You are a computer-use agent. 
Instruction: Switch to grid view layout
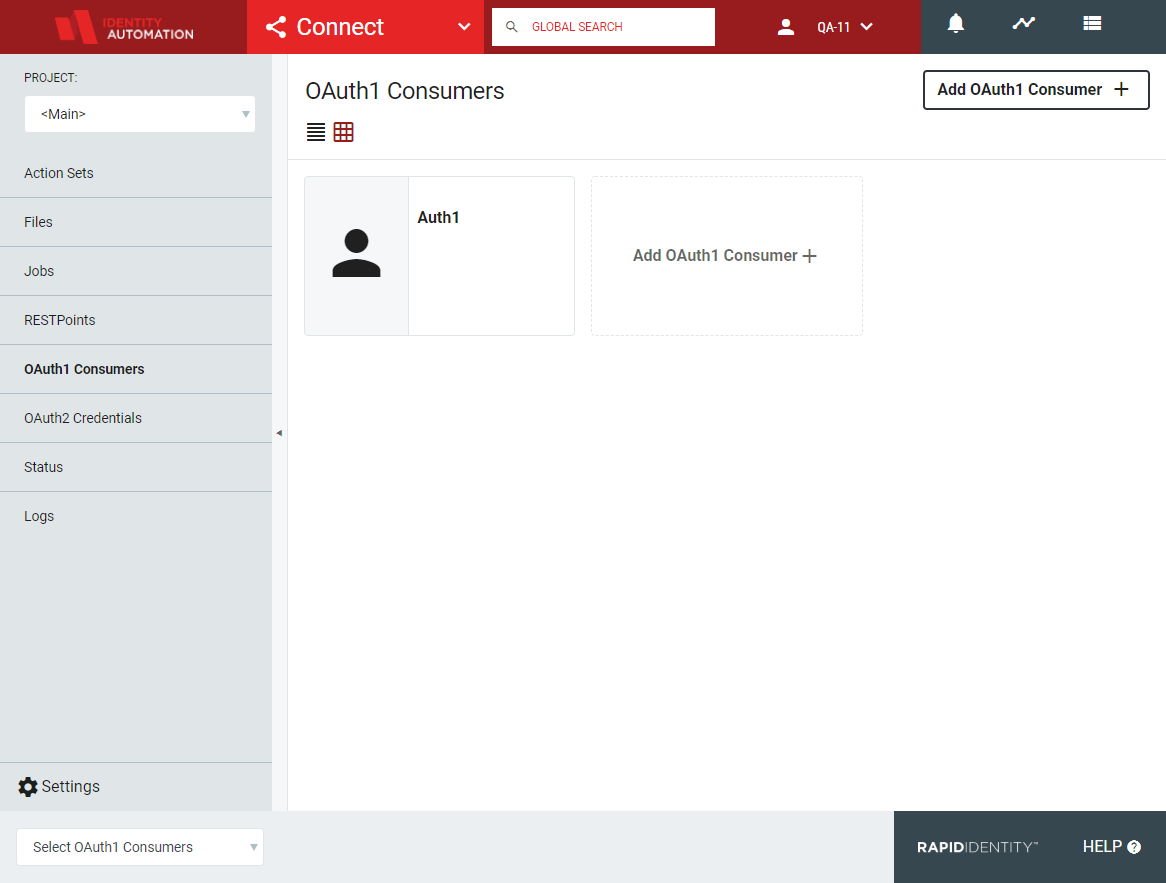(344, 132)
